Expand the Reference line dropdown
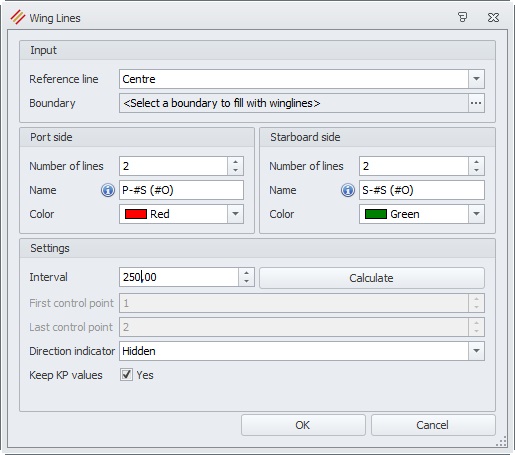This screenshot has height=455, width=515. pos(476,79)
